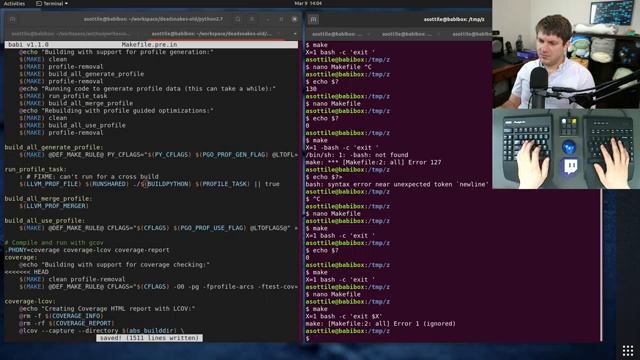Select the deadsnakes-old tab in left terminal
640x360 pixels.
click(211, 34)
